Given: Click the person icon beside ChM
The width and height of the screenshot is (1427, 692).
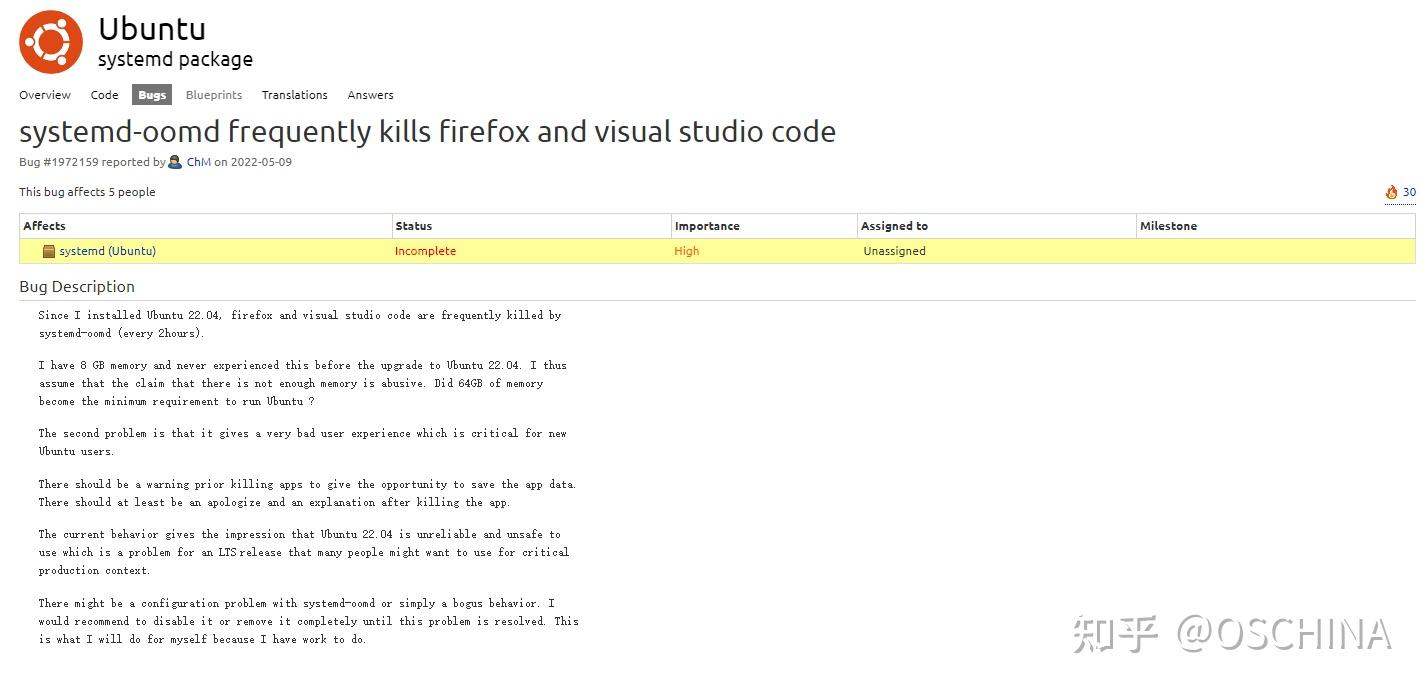Looking at the screenshot, I should 175,162.
